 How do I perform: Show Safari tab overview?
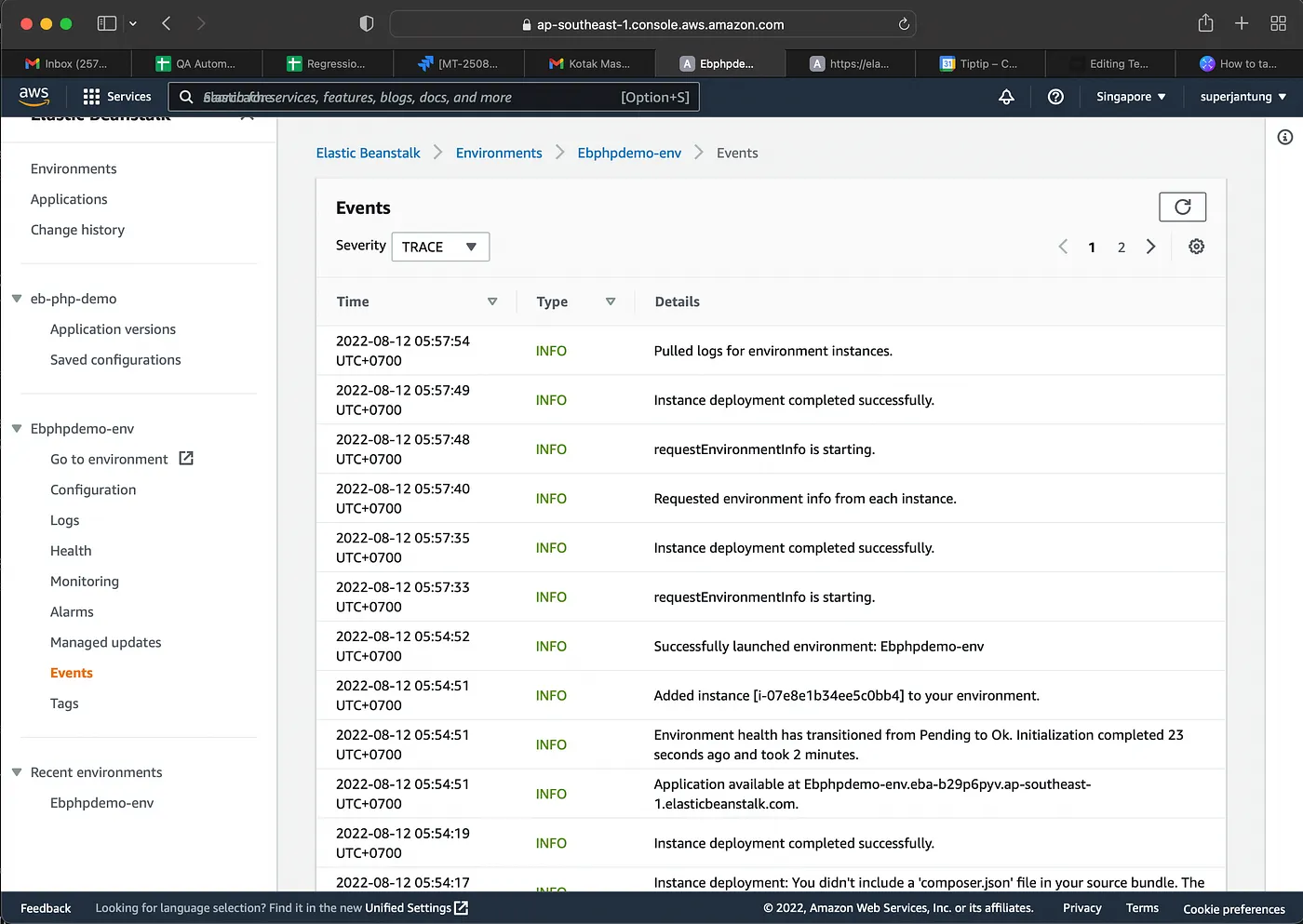tap(1279, 23)
